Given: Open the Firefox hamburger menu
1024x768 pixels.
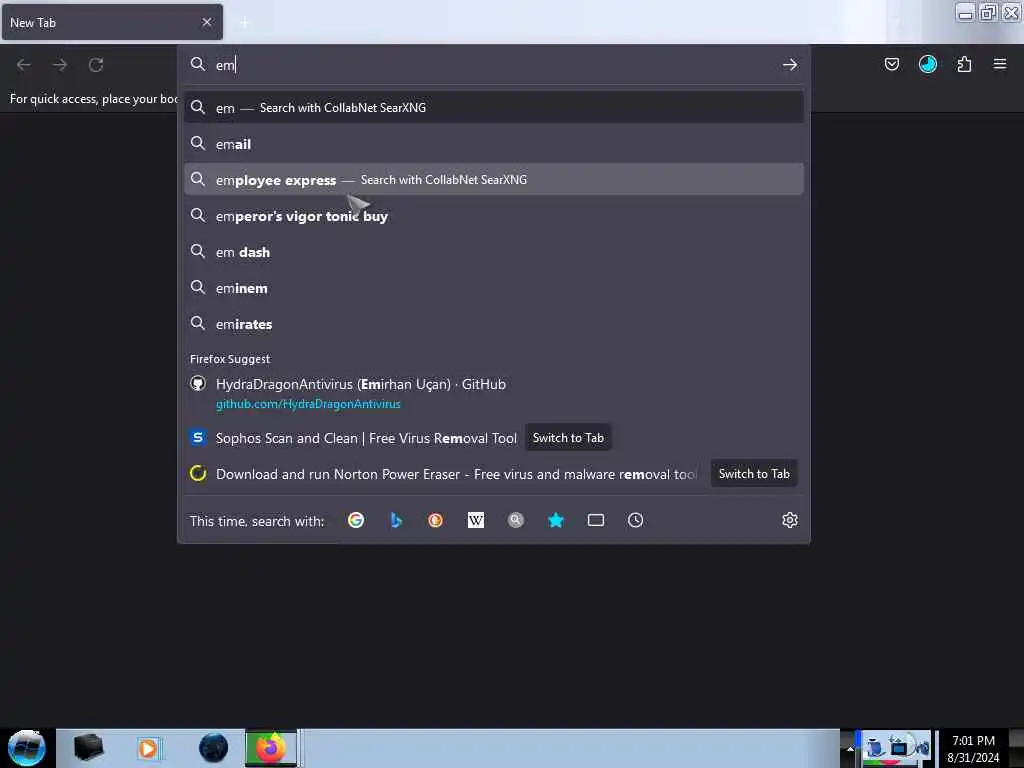Looking at the screenshot, I should click(999, 64).
